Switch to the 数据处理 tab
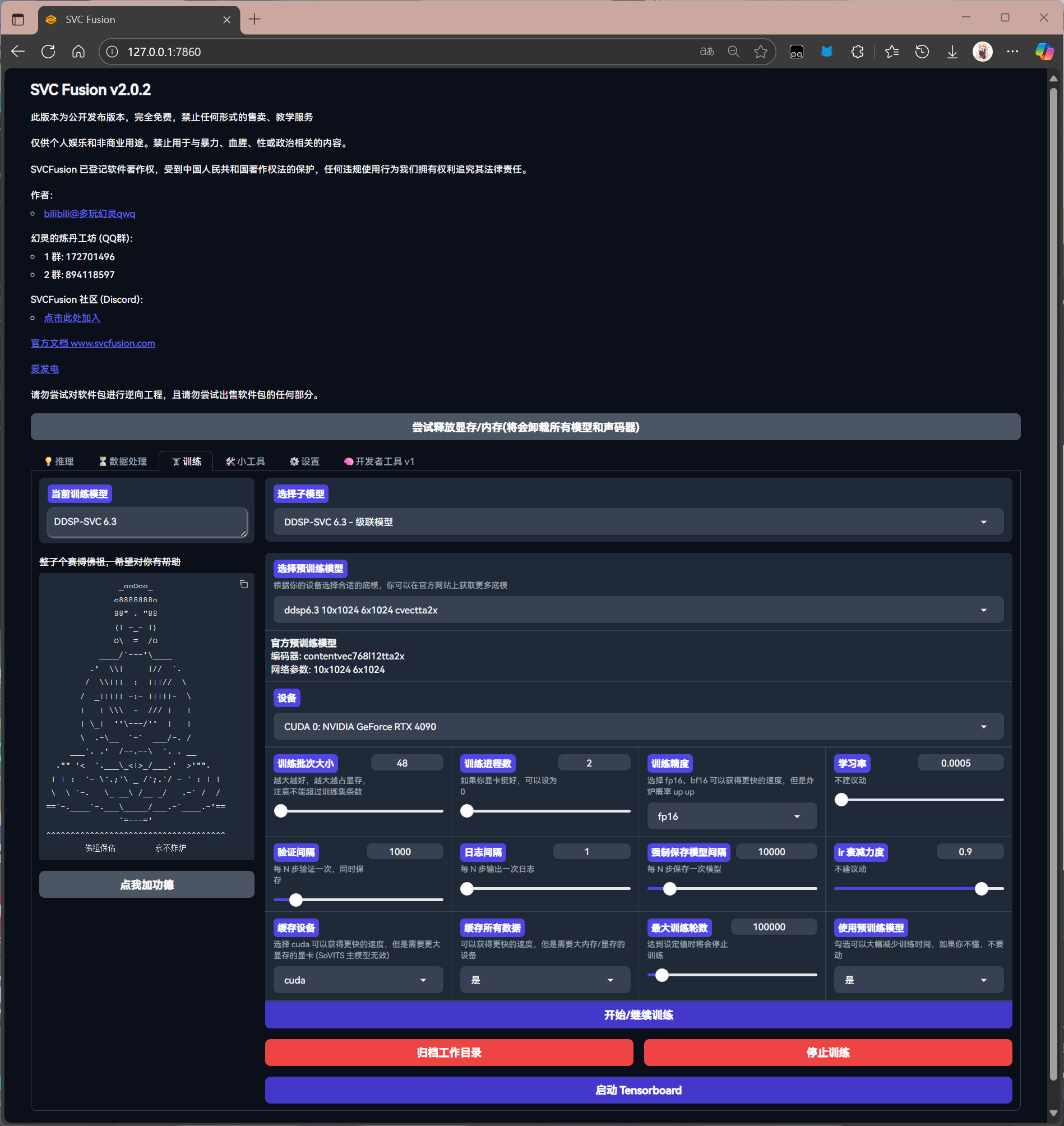Screen dimensions: 1064x1126 [123, 461]
